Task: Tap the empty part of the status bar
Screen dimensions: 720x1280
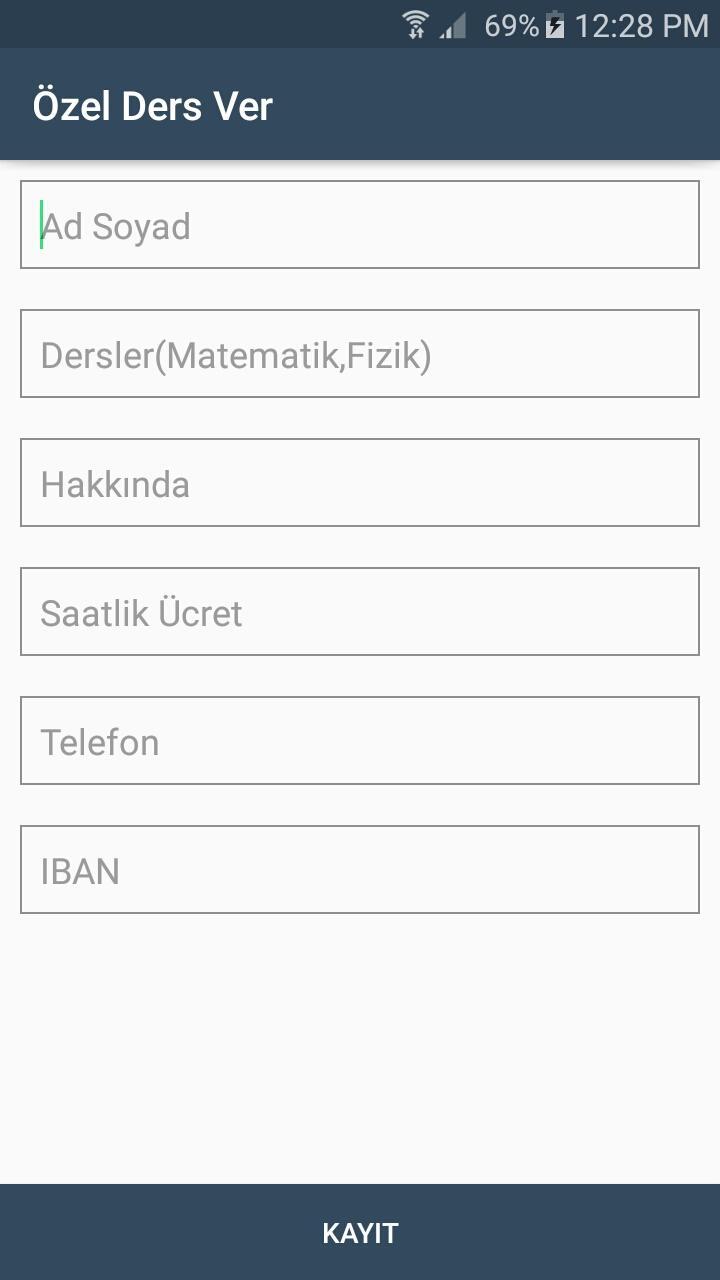Action: click(200, 24)
